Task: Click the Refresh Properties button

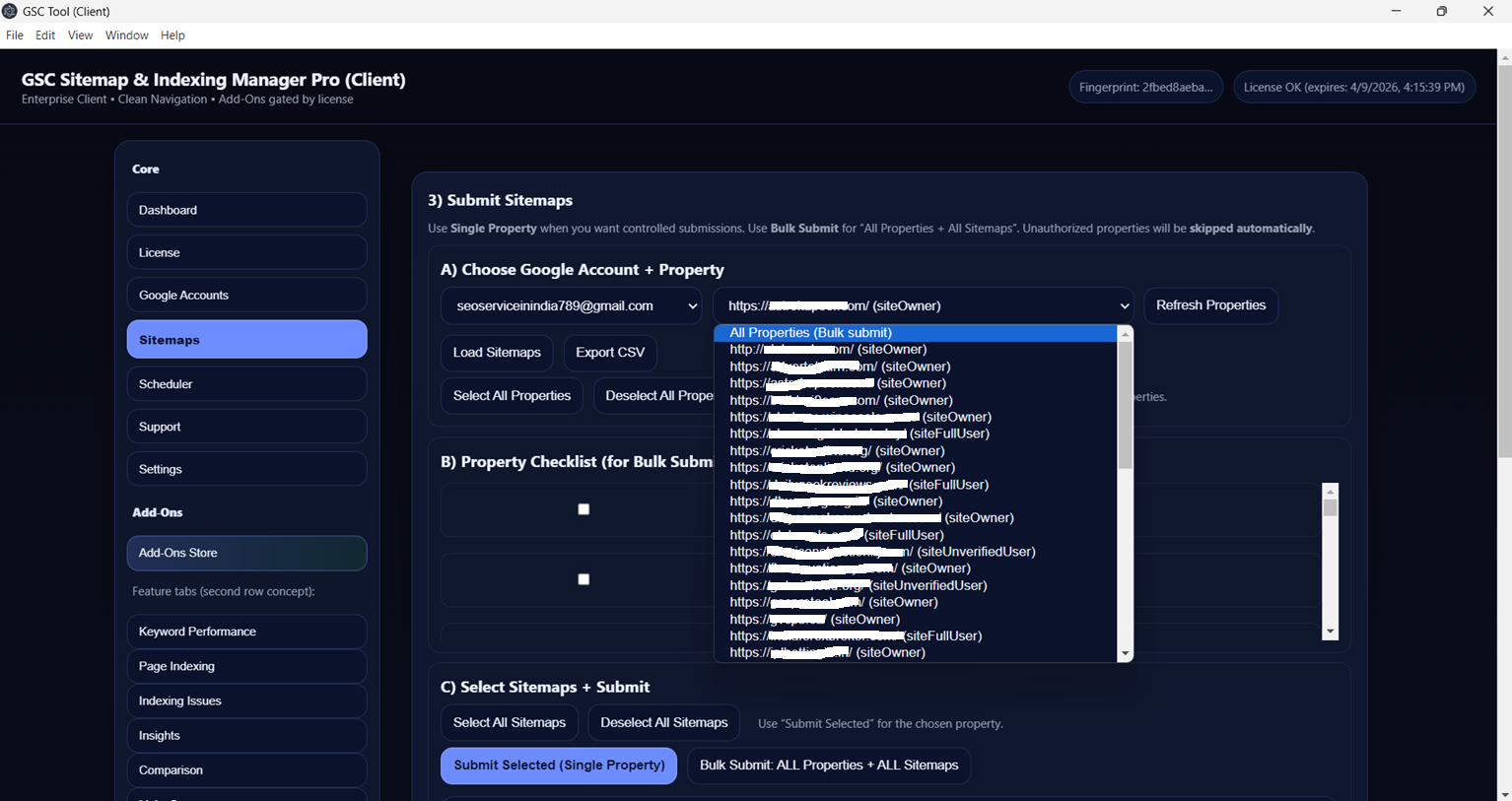Action: [1210, 305]
